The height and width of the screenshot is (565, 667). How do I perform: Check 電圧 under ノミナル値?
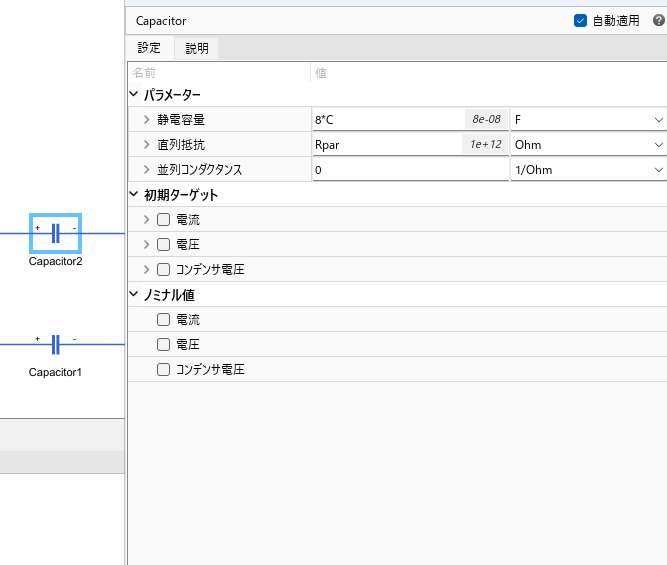tap(163, 344)
